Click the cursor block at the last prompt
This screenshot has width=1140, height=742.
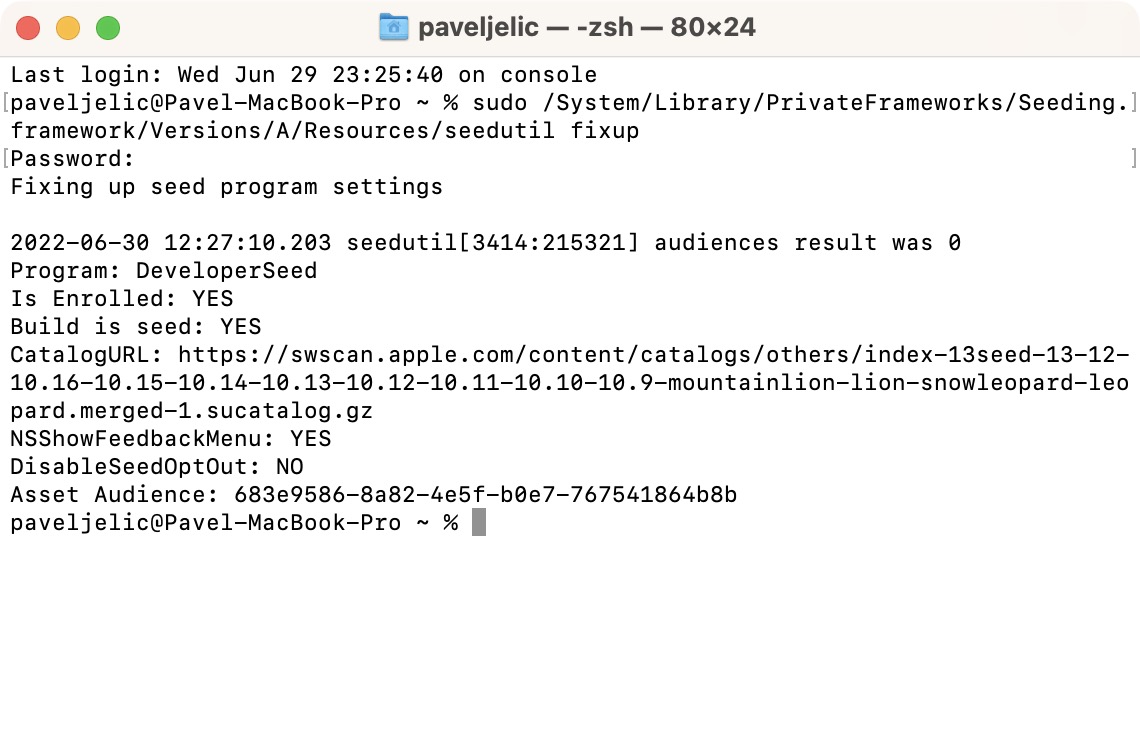[x=479, y=523]
